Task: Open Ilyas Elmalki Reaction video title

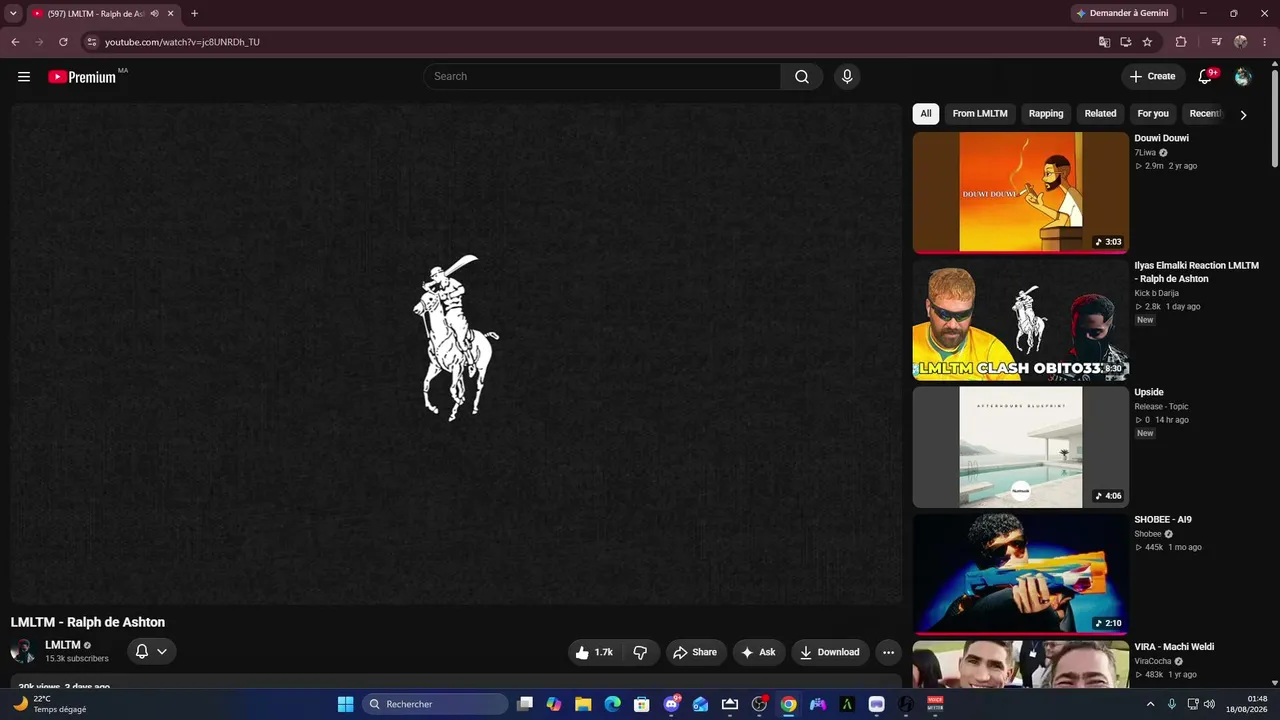Action: (1196, 272)
